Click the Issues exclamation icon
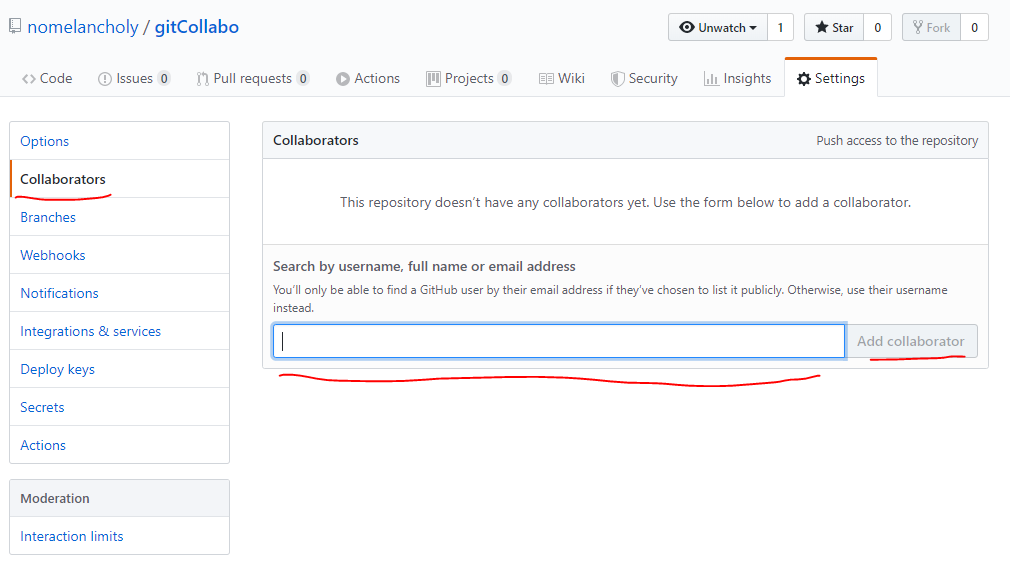1010x564 pixels. pyautogui.click(x=104, y=79)
